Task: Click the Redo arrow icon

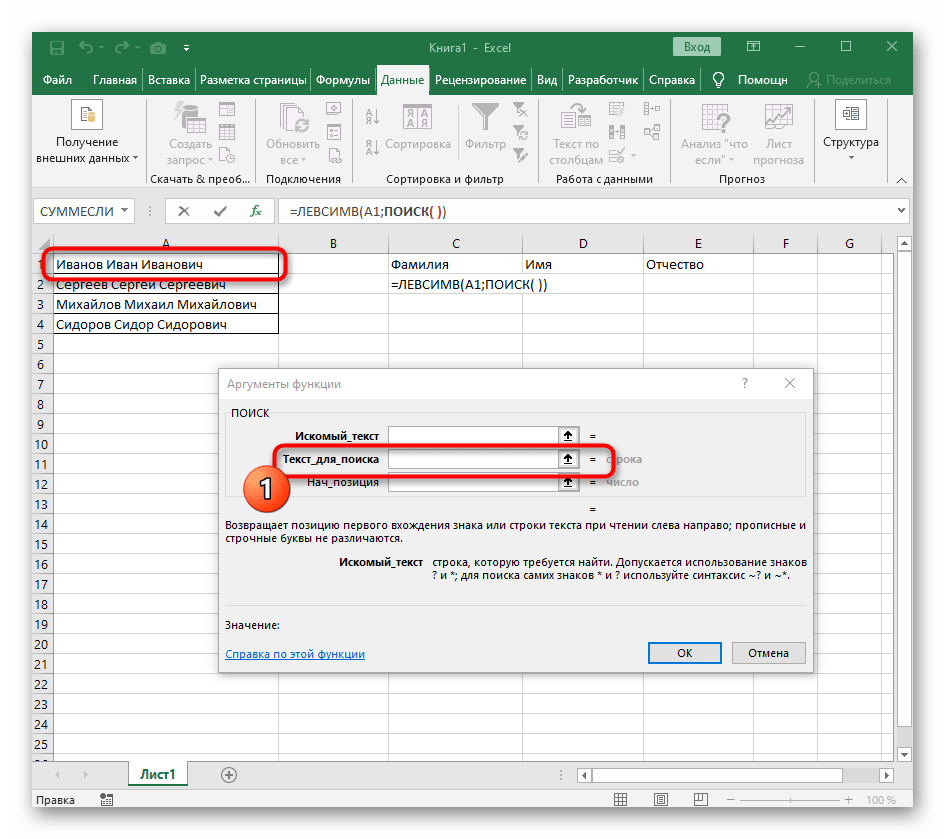Action: pyautogui.click(x=122, y=47)
